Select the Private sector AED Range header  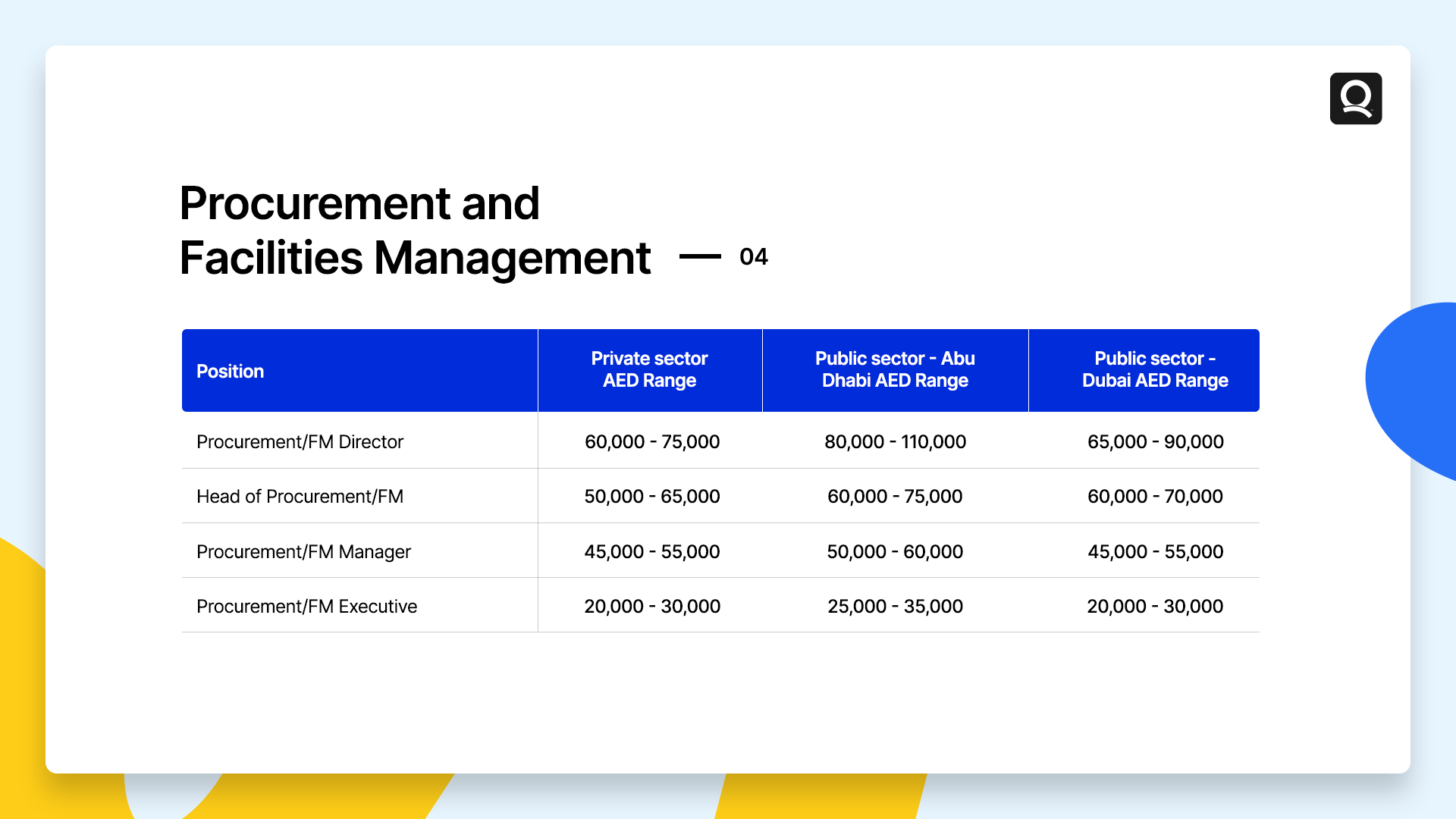coord(649,369)
